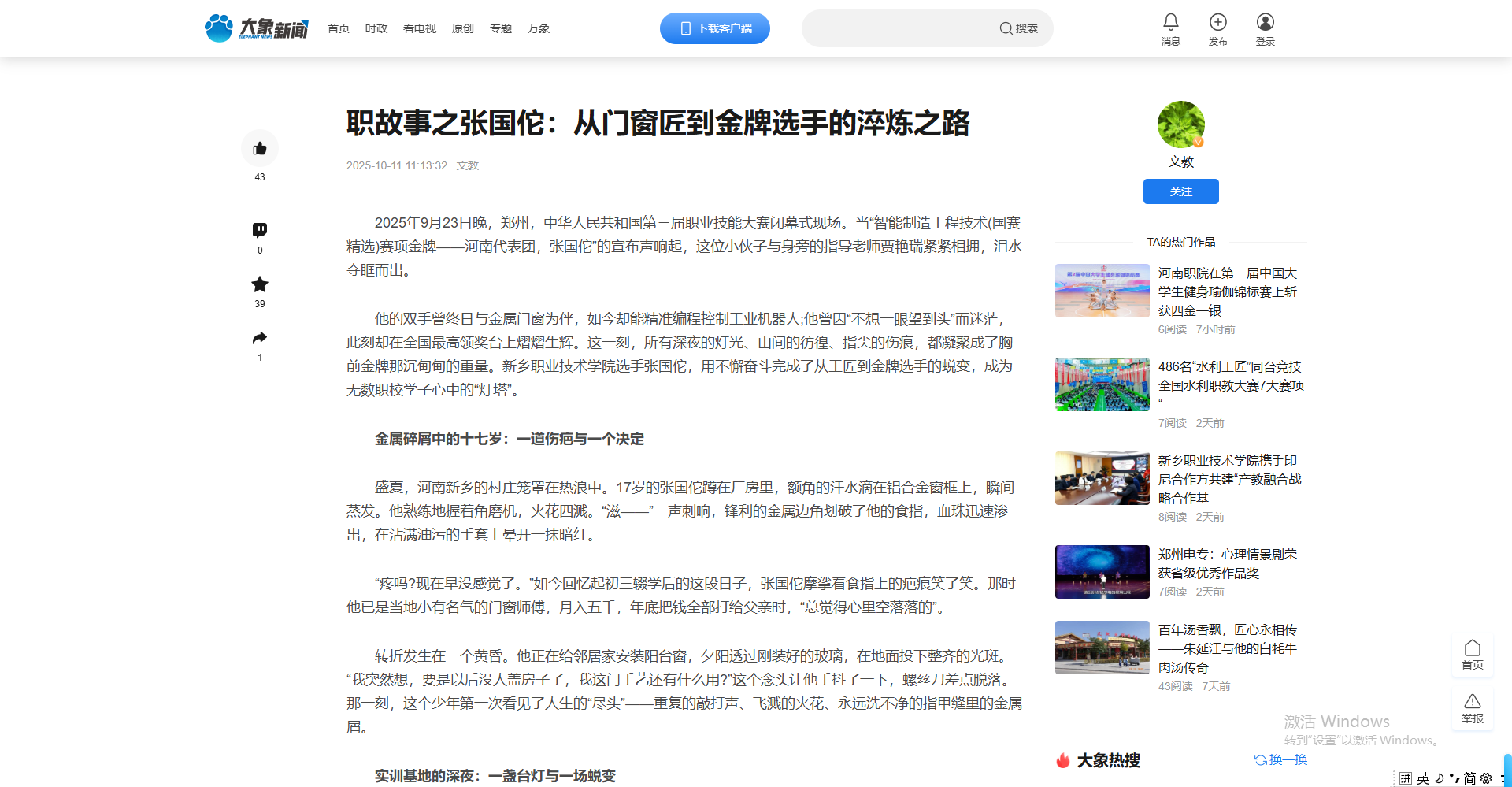
Task: Select the 专题 navigation item
Action: (x=501, y=28)
